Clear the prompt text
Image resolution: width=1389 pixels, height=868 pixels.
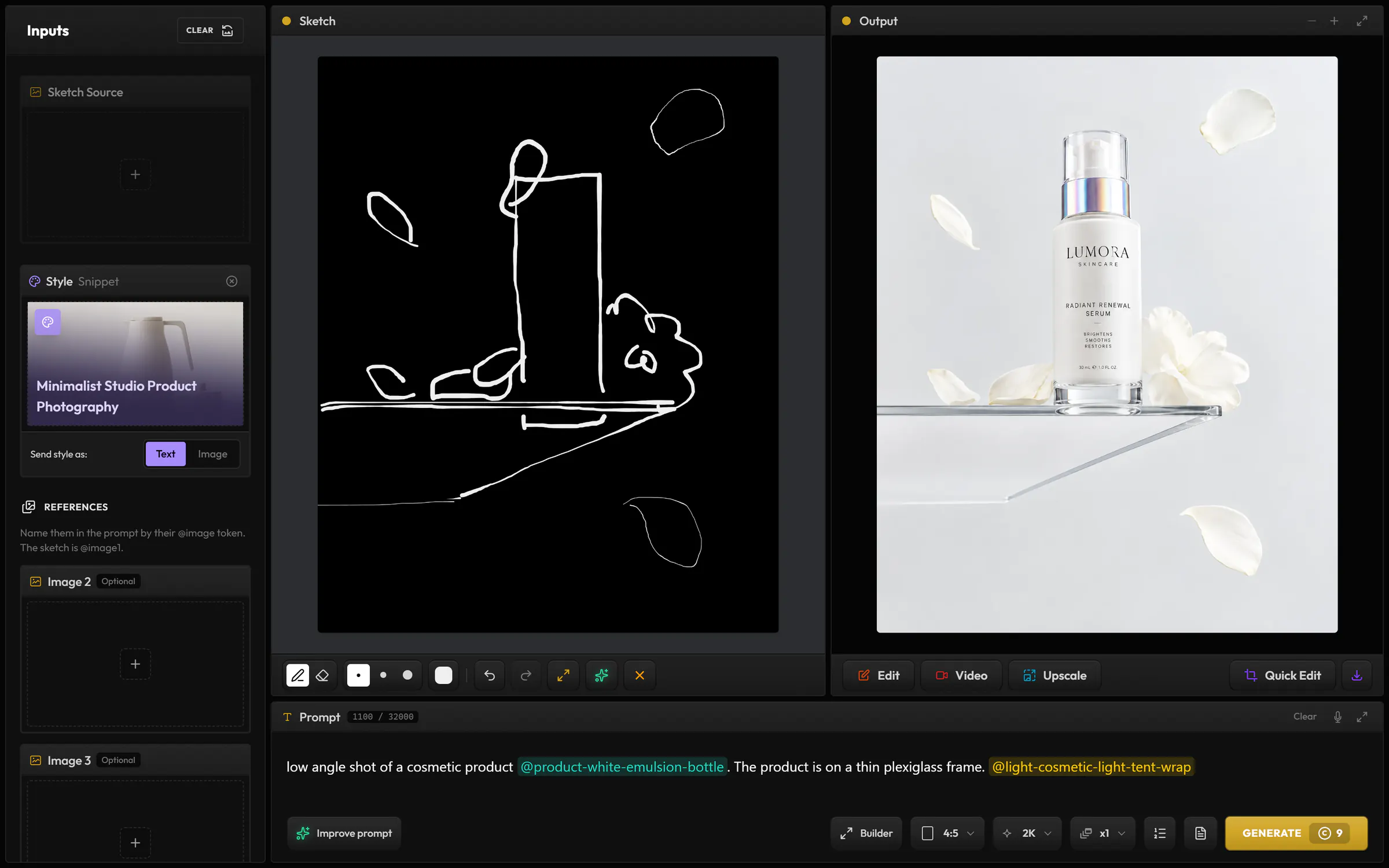pos(1305,716)
